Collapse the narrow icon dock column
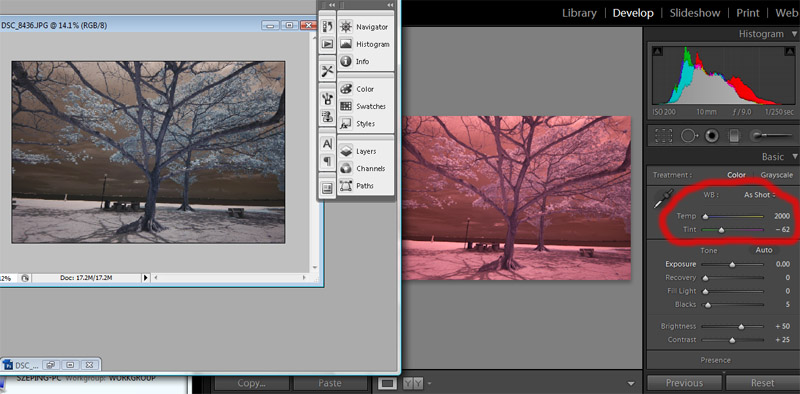 (x=332, y=5)
